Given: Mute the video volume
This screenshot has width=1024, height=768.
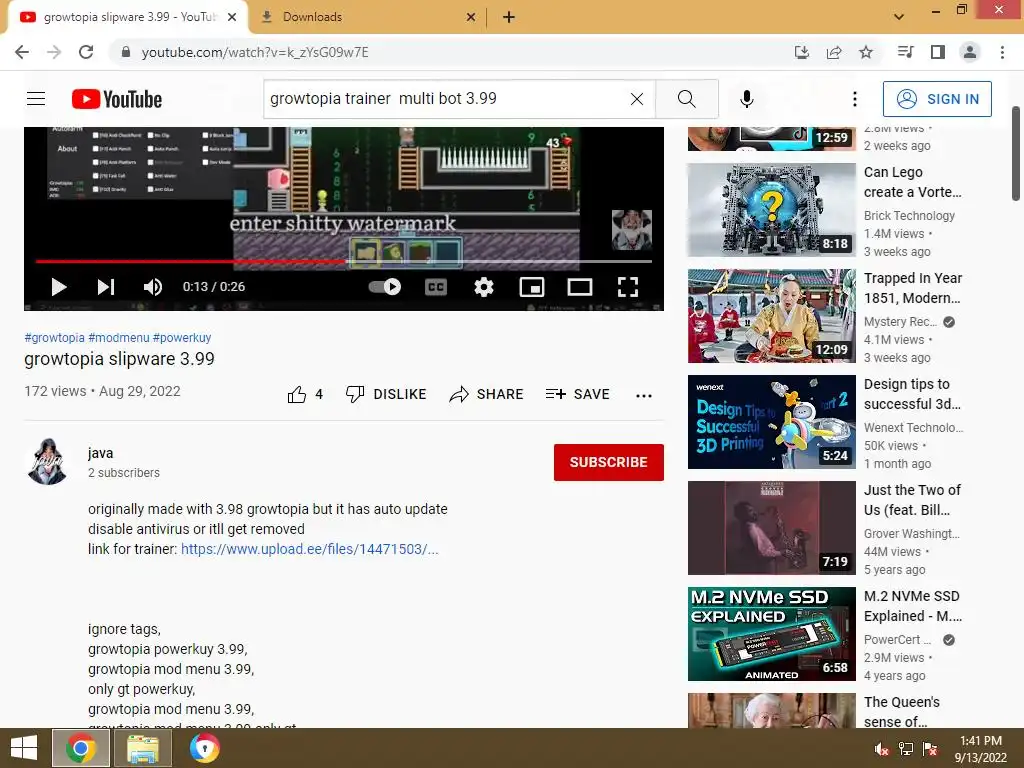Looking at the screenshot, I should click(x=153, y=287).
